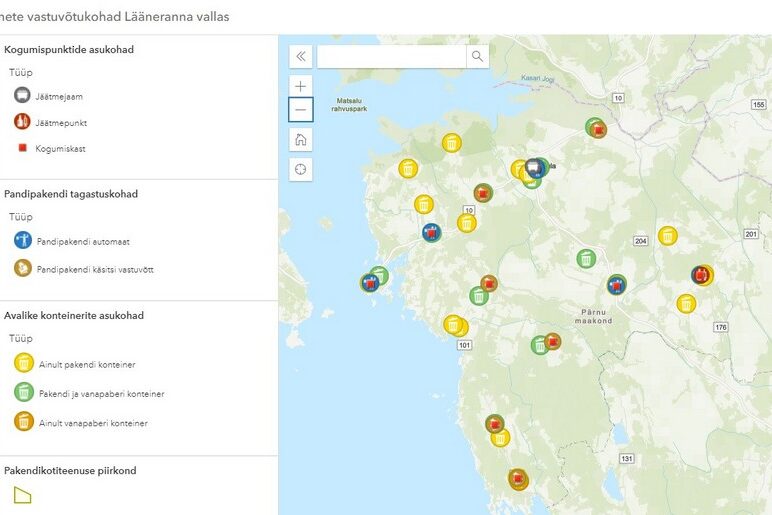Click the Jäätmepunkt legend icon
This screenshot has height=515, width=772.
(x=23, y=122)
